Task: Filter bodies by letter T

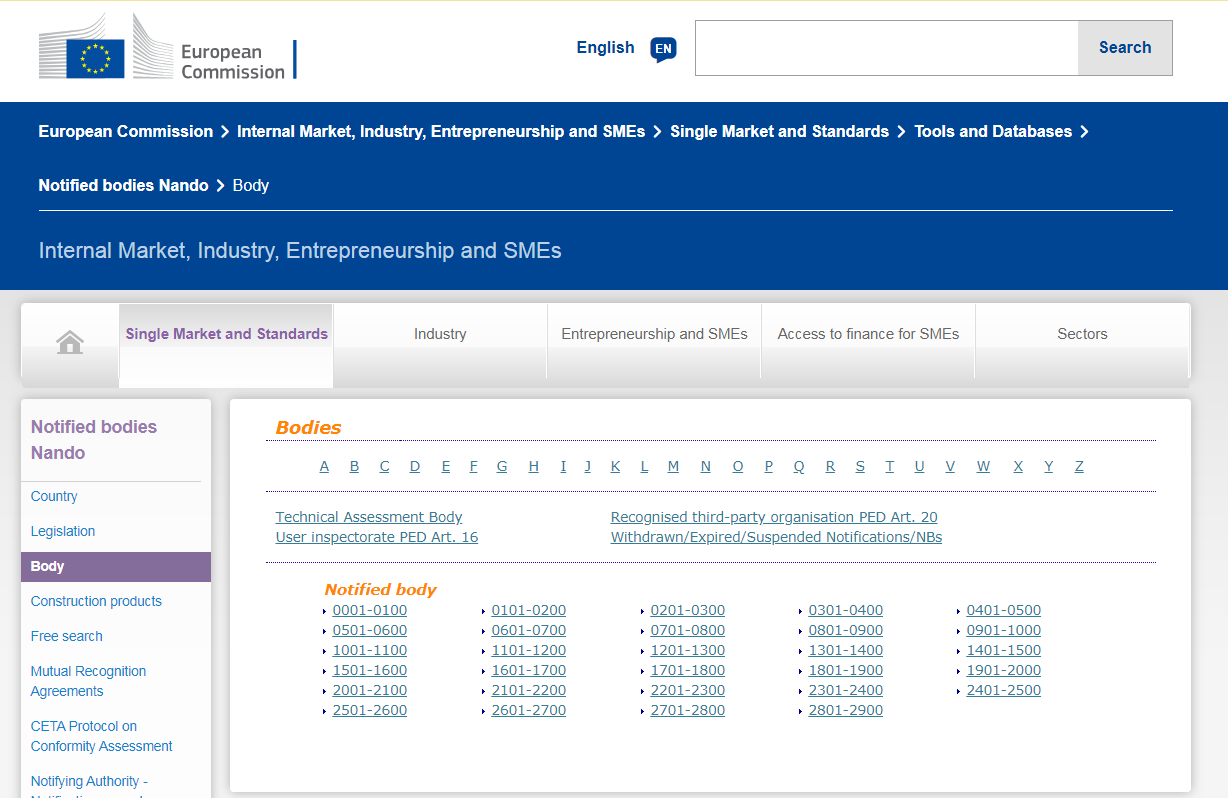Action: click(889, 466)
